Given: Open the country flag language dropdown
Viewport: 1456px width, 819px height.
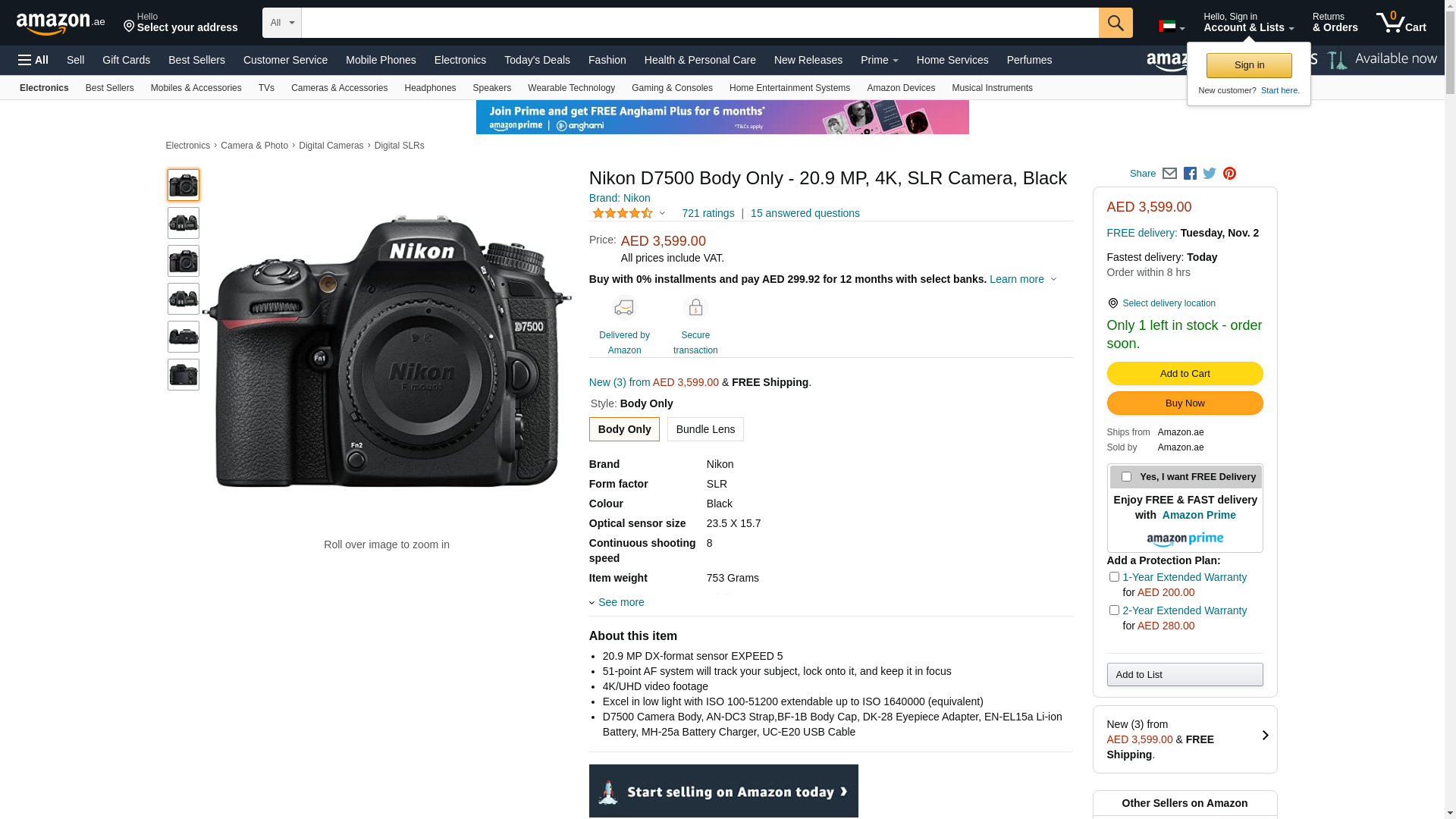Looking at the screenshot, I should pyautogui.click(x=1171, y=27).
